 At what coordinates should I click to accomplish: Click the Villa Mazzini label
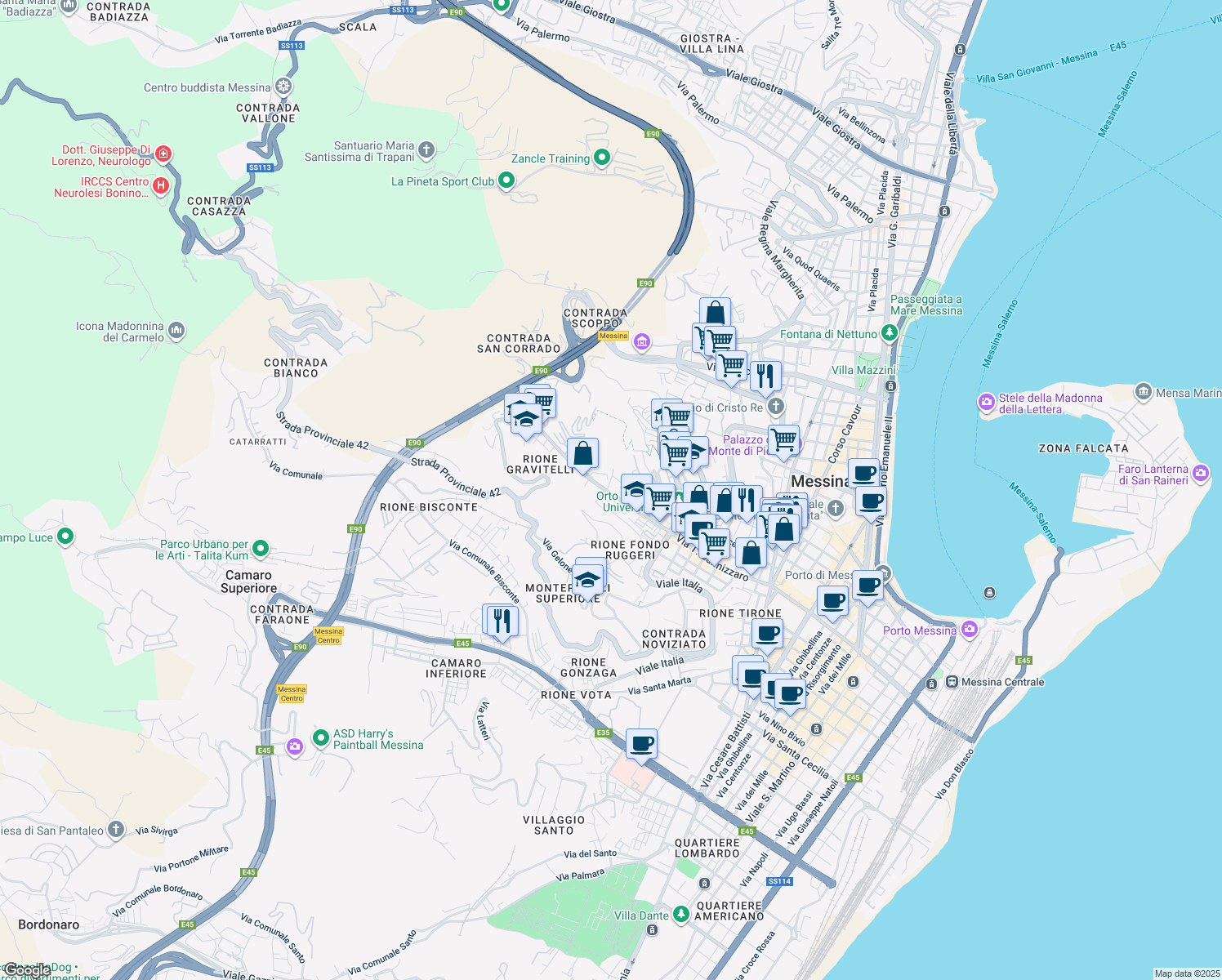(863, 370)
